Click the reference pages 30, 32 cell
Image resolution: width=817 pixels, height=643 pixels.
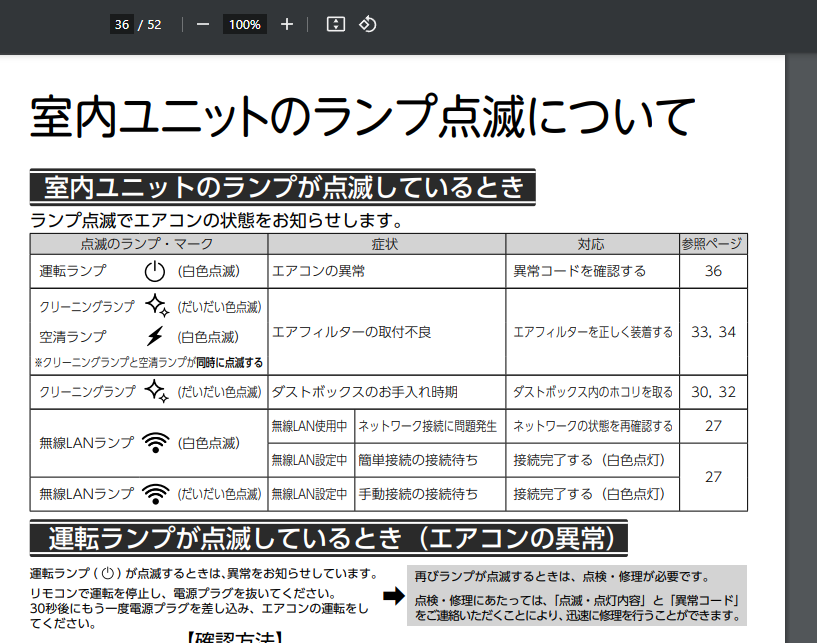(x=712, y=392)
